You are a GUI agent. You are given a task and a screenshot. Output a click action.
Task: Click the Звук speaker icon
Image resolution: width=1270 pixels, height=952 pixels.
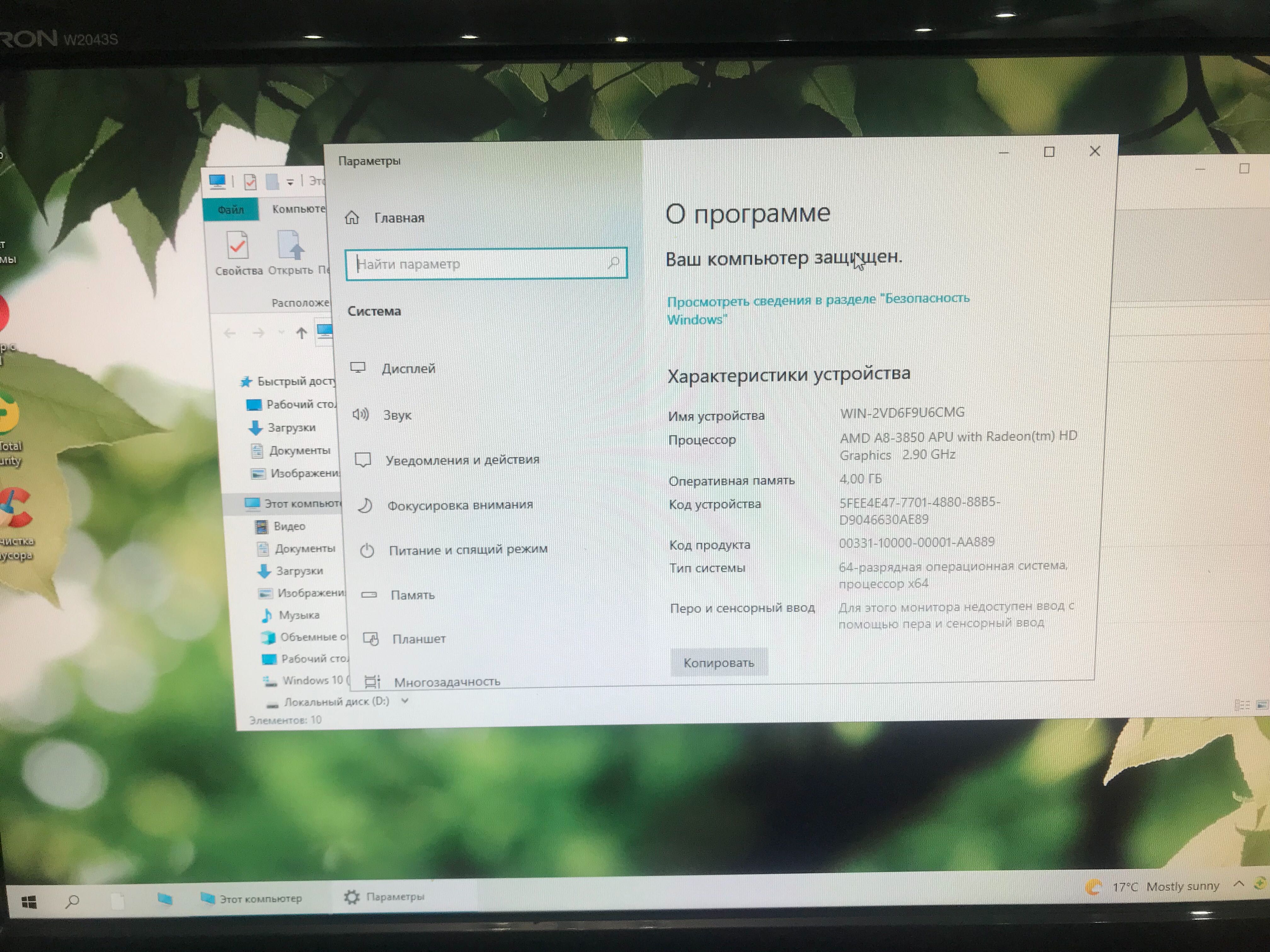(x=361, y=414)
